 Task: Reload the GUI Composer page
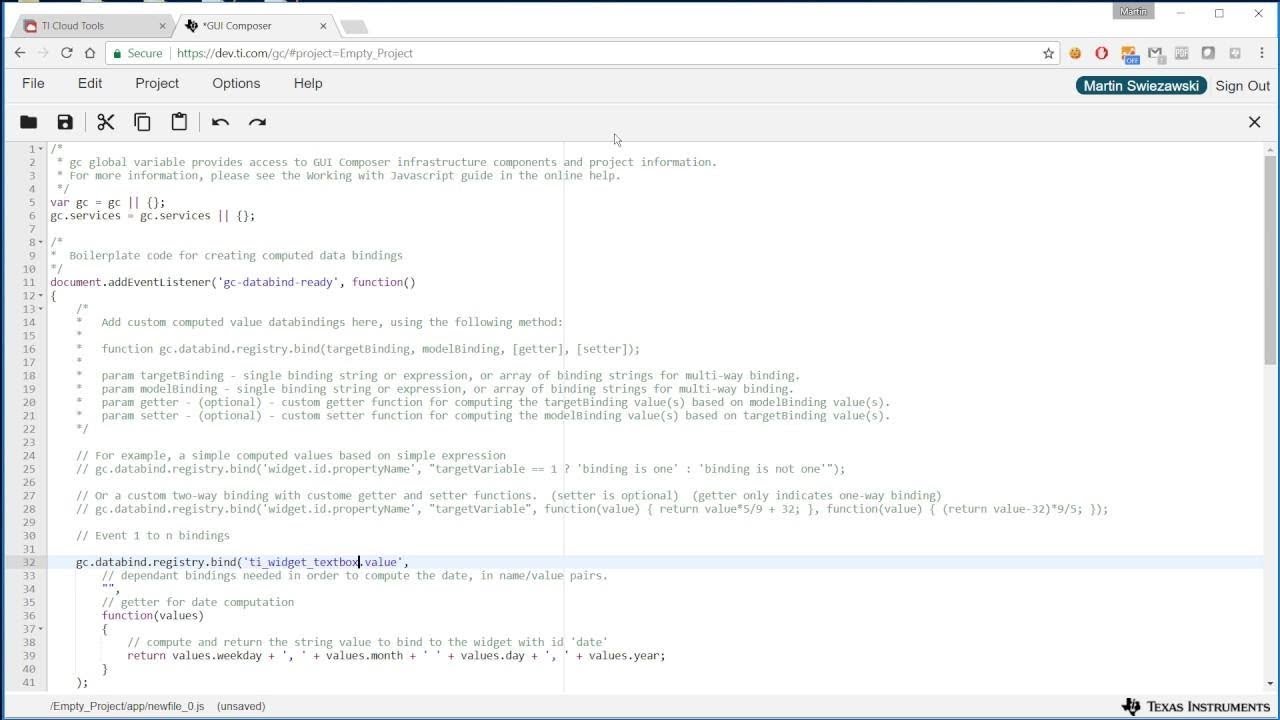click(x=67, y=53)
